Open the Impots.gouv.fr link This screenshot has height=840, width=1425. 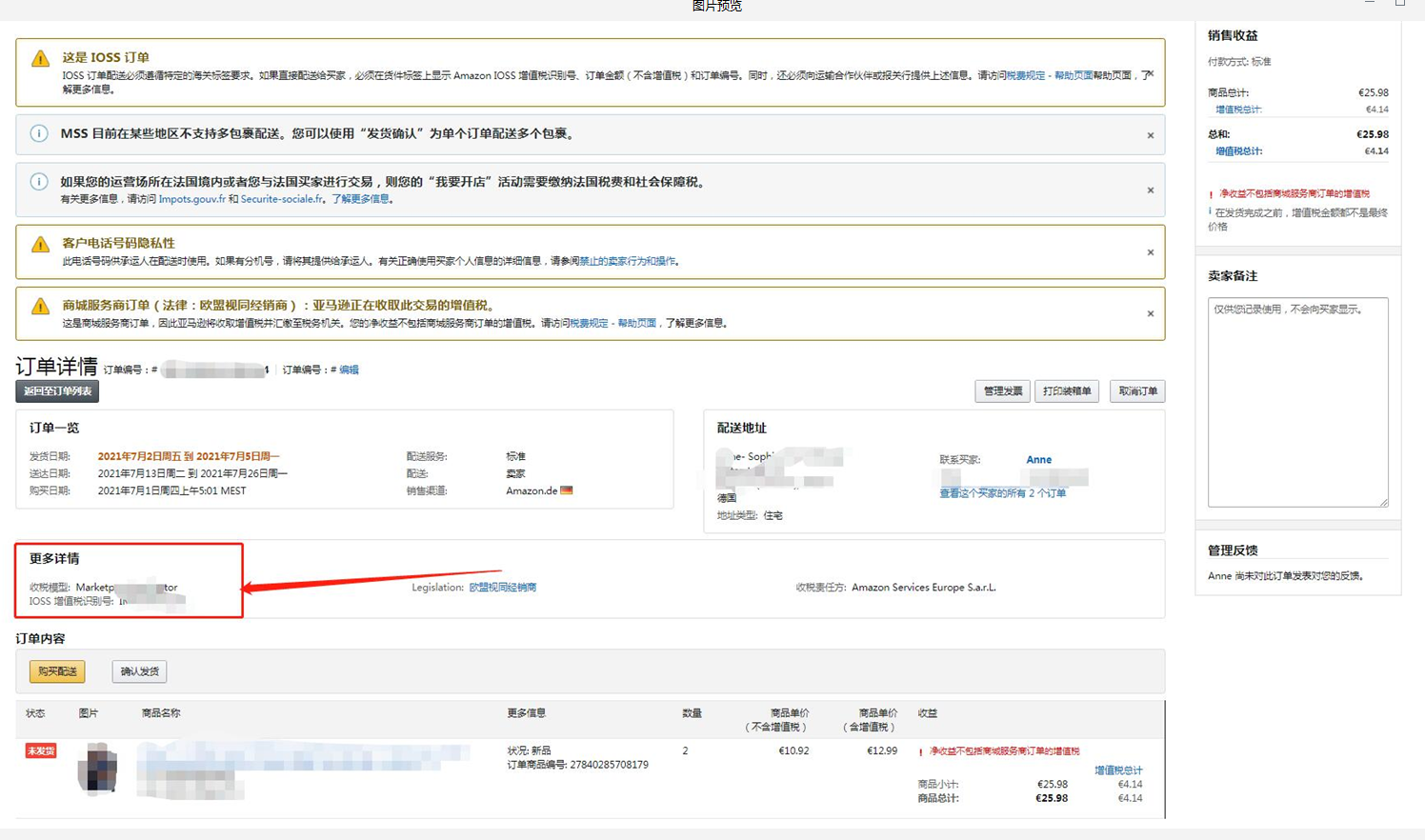point(192,199)
